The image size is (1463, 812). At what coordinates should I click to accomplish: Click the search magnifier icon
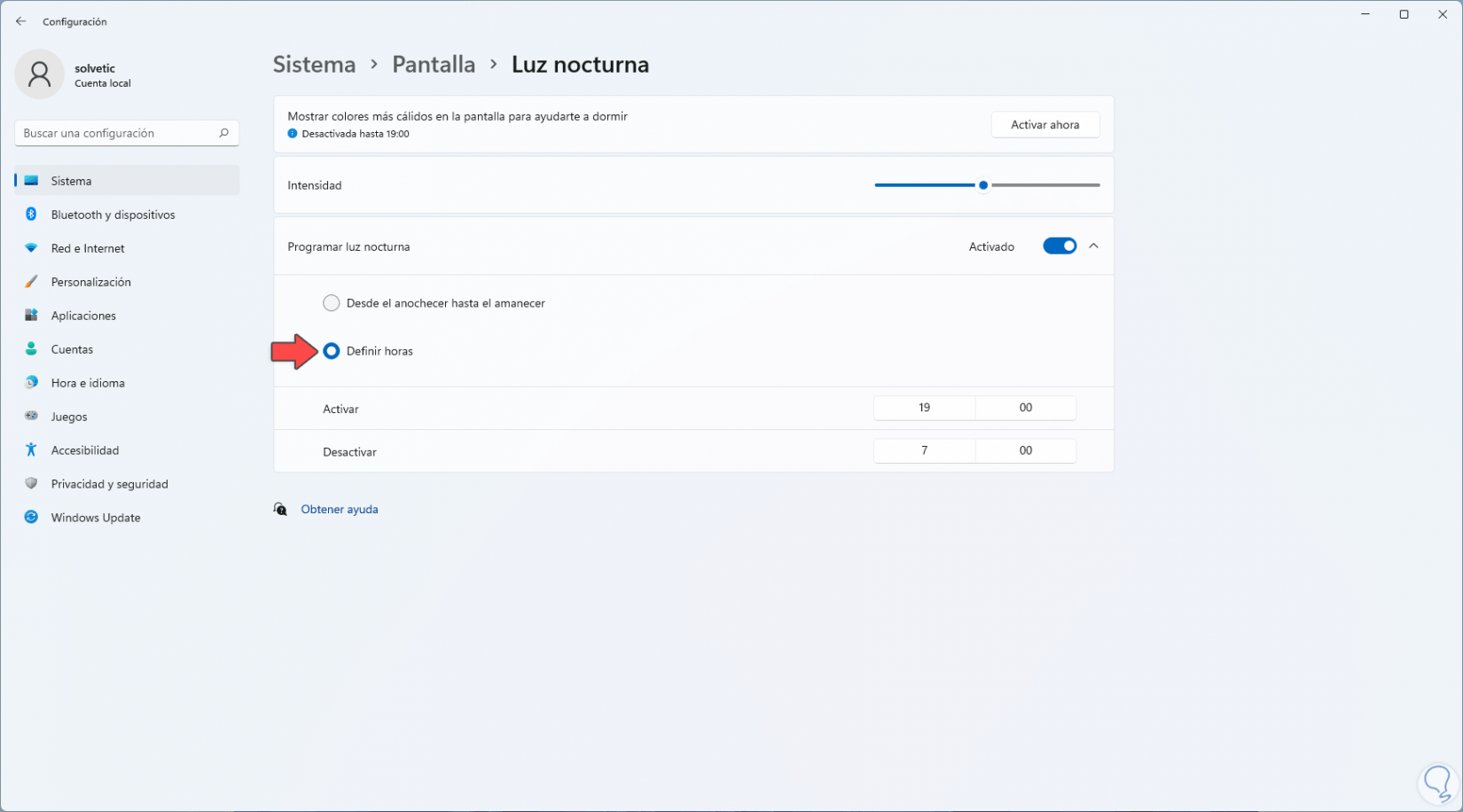coord(223,133)
